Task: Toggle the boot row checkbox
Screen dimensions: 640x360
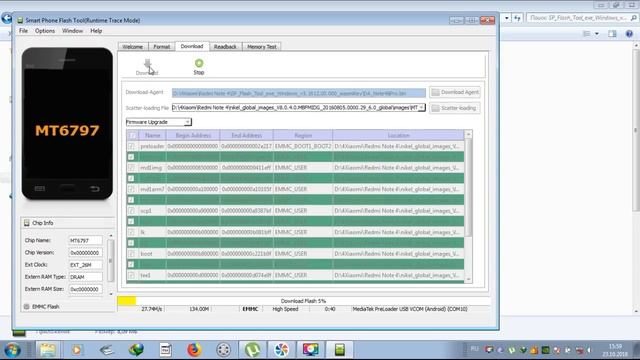Action: click(131, 253)
